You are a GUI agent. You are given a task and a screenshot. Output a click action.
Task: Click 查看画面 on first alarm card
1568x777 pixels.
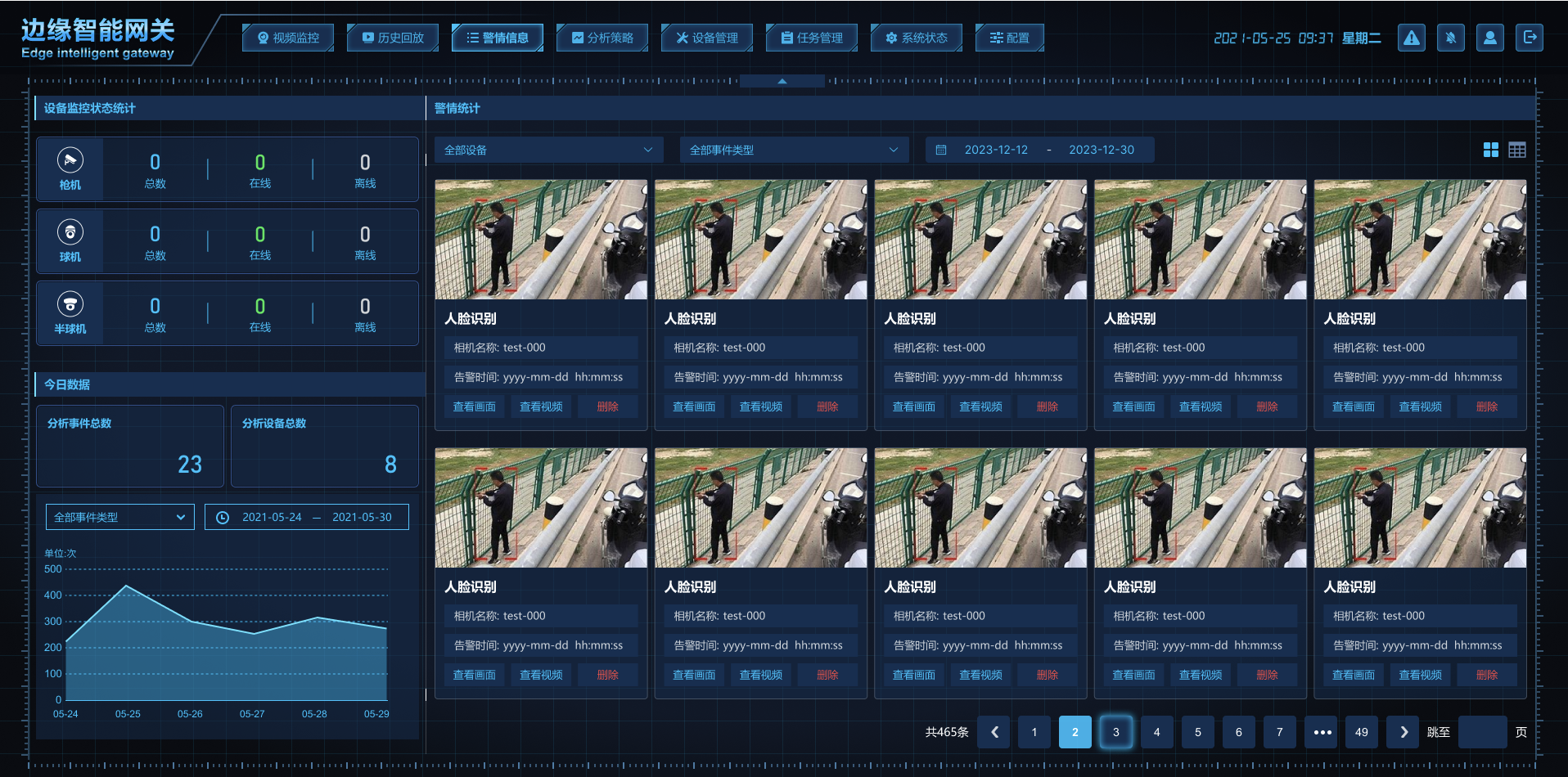point(474,406)
